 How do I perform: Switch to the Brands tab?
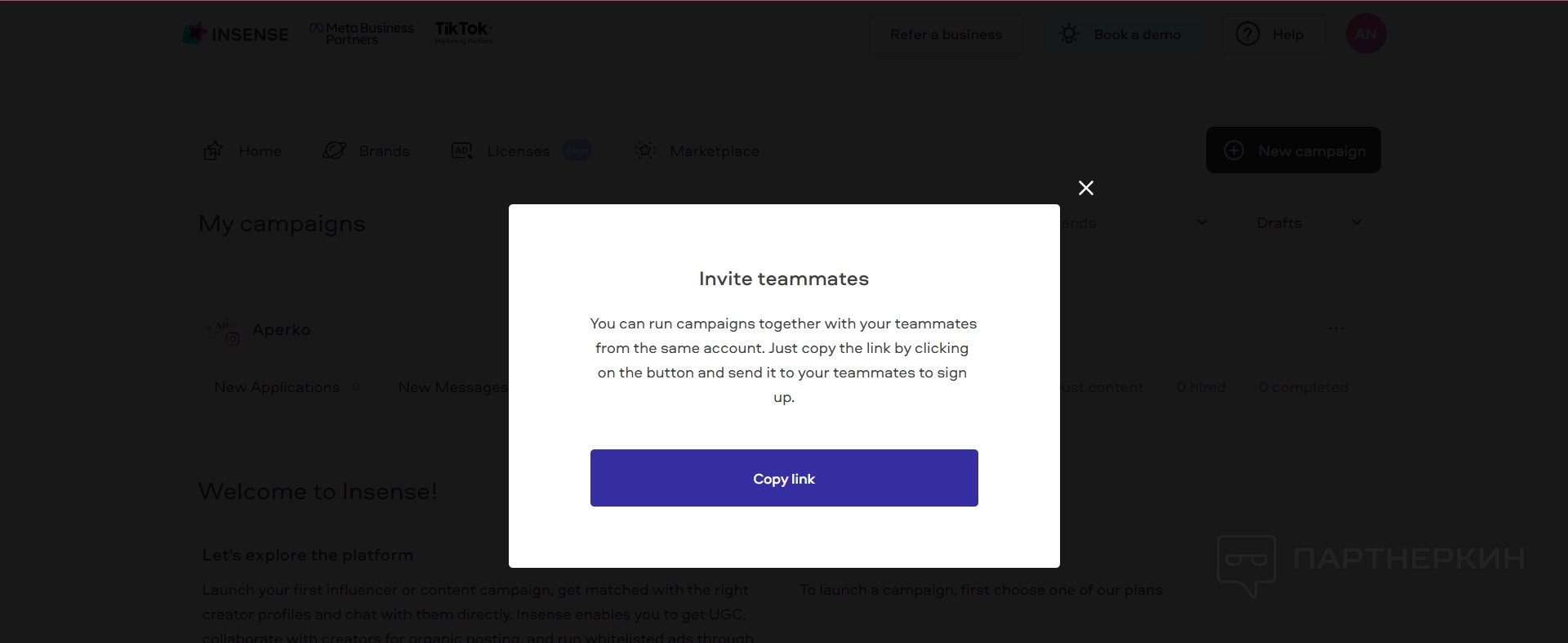pyautogui.click(x=384, y=151)
